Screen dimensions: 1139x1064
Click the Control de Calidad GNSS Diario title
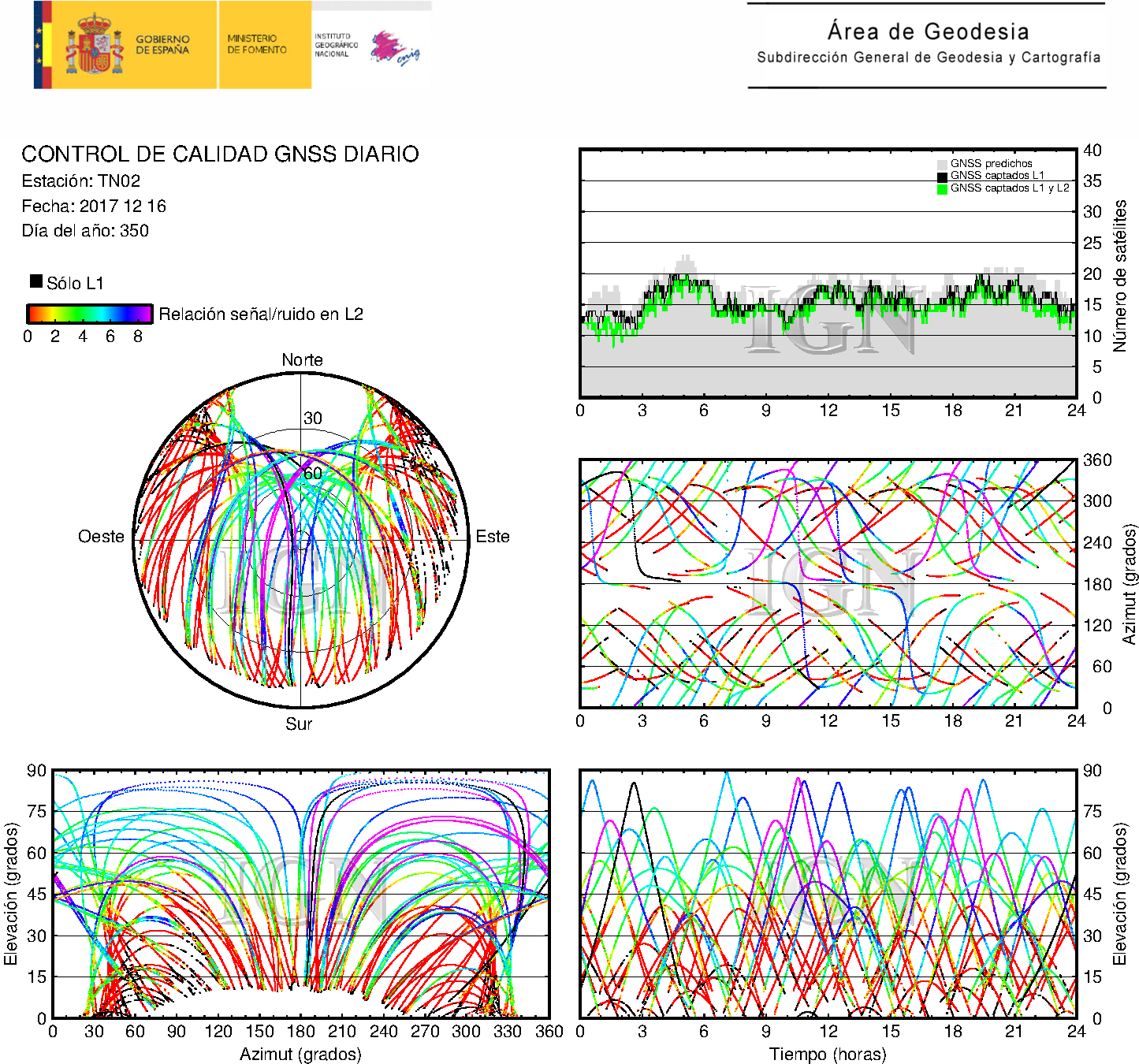point(220,154)
